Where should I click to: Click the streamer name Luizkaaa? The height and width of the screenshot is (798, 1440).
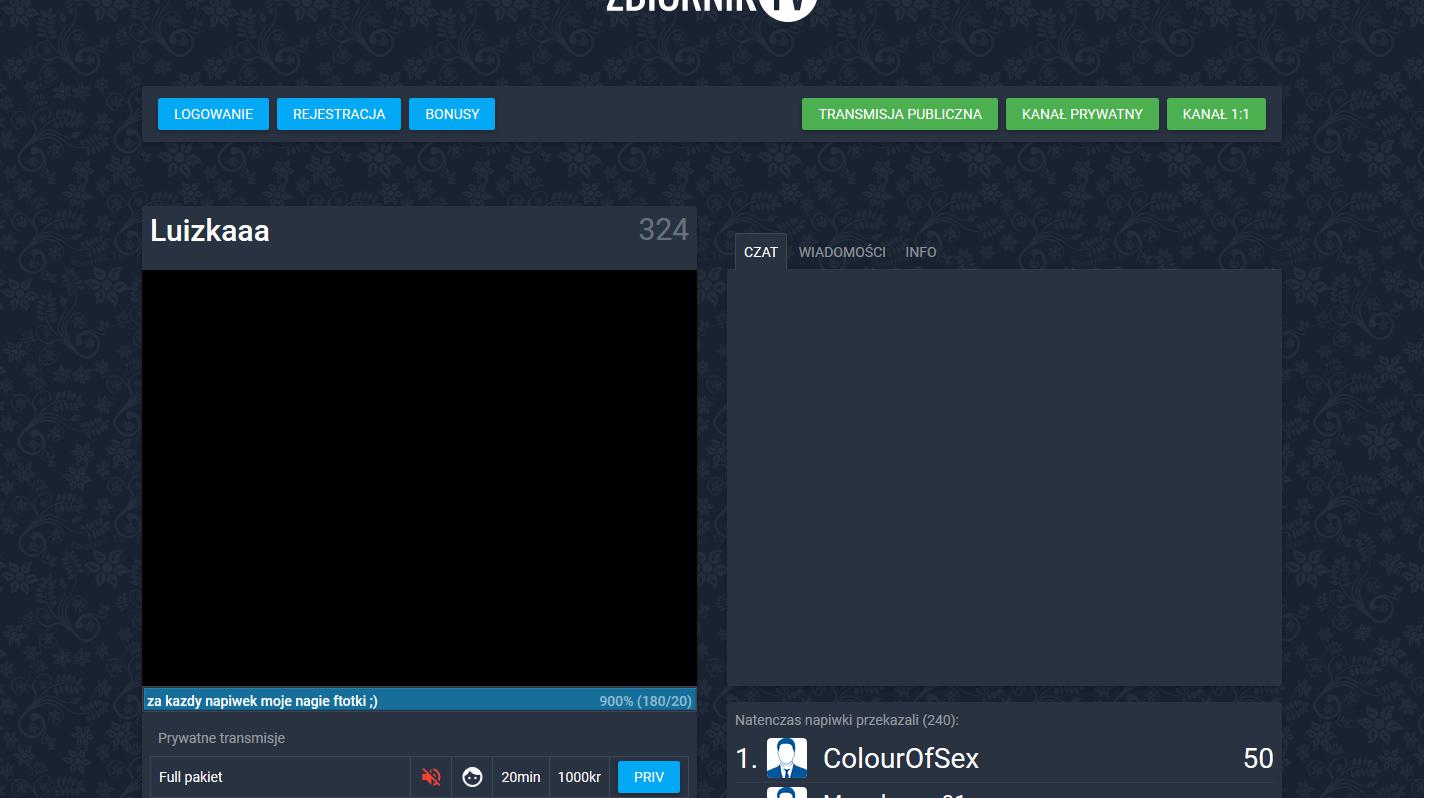tap(209, 231)
